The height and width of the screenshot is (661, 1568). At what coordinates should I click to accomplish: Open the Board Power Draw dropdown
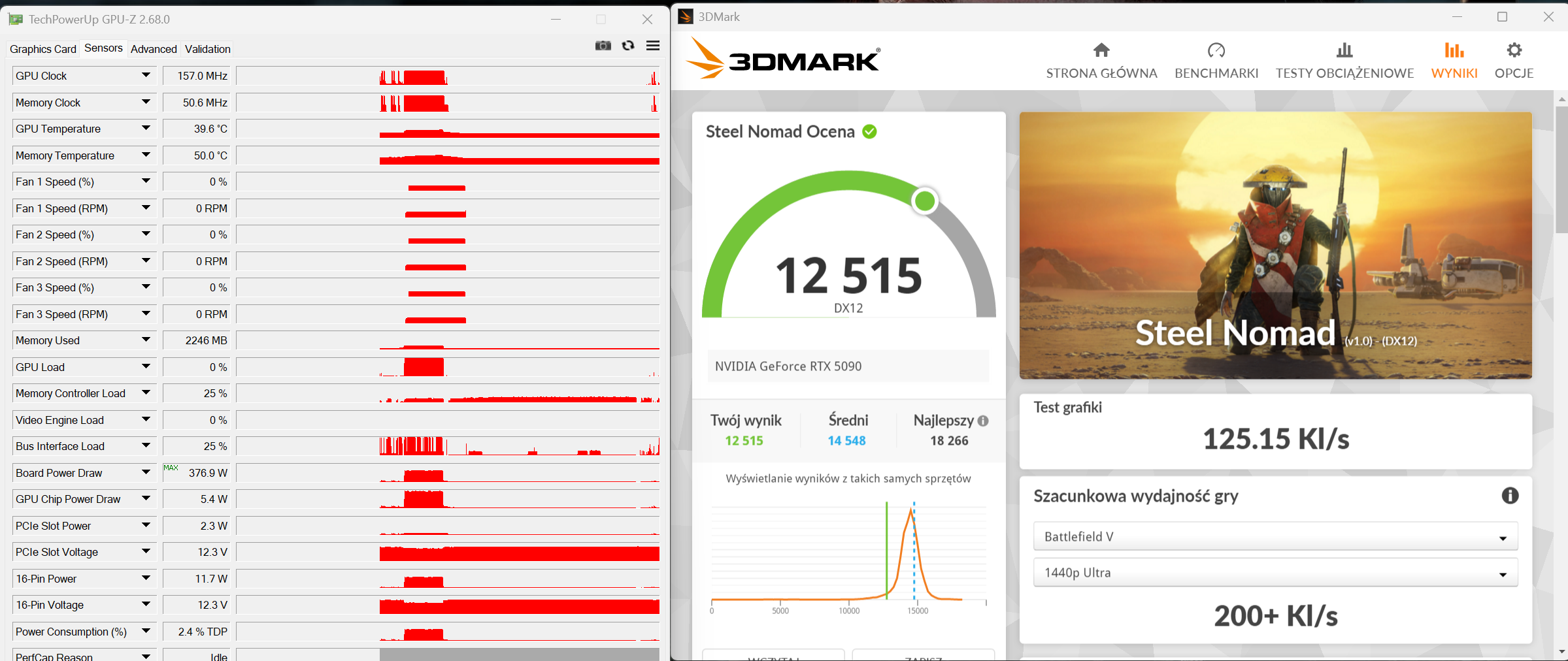pyautogui.click(x=146, y=473)
